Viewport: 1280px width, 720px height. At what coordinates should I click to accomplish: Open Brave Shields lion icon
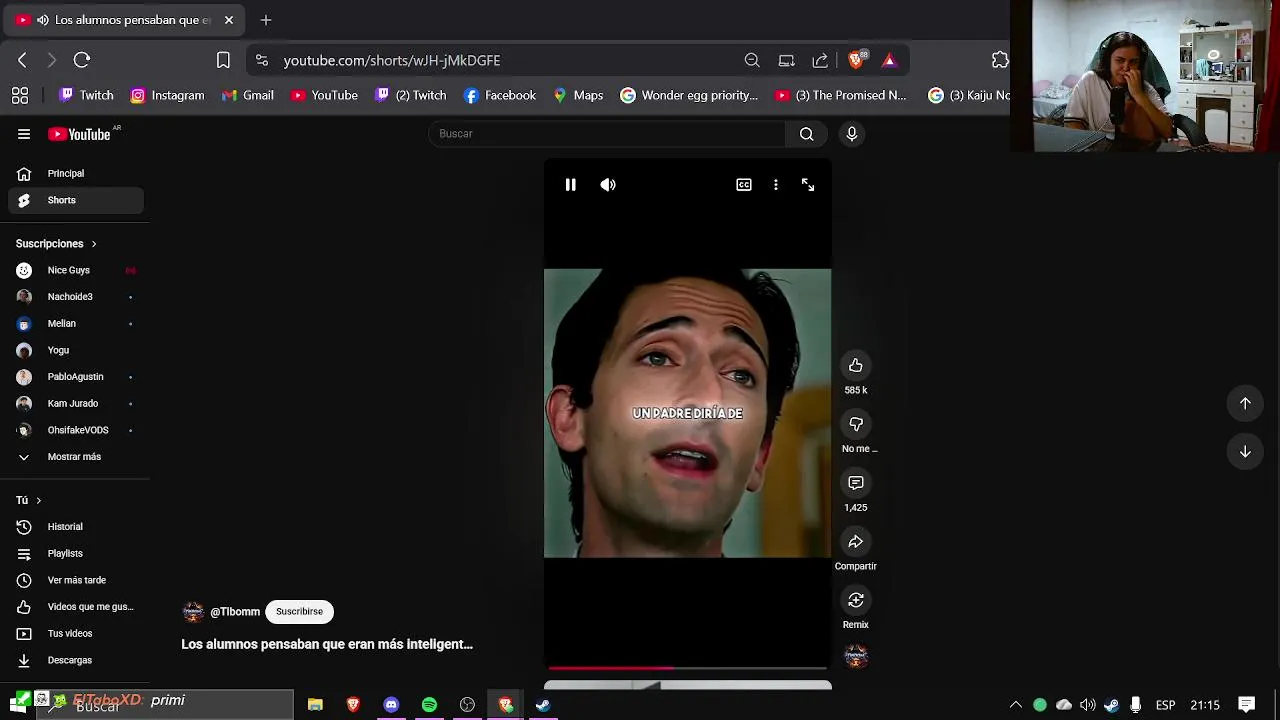[x=856, y=60]
